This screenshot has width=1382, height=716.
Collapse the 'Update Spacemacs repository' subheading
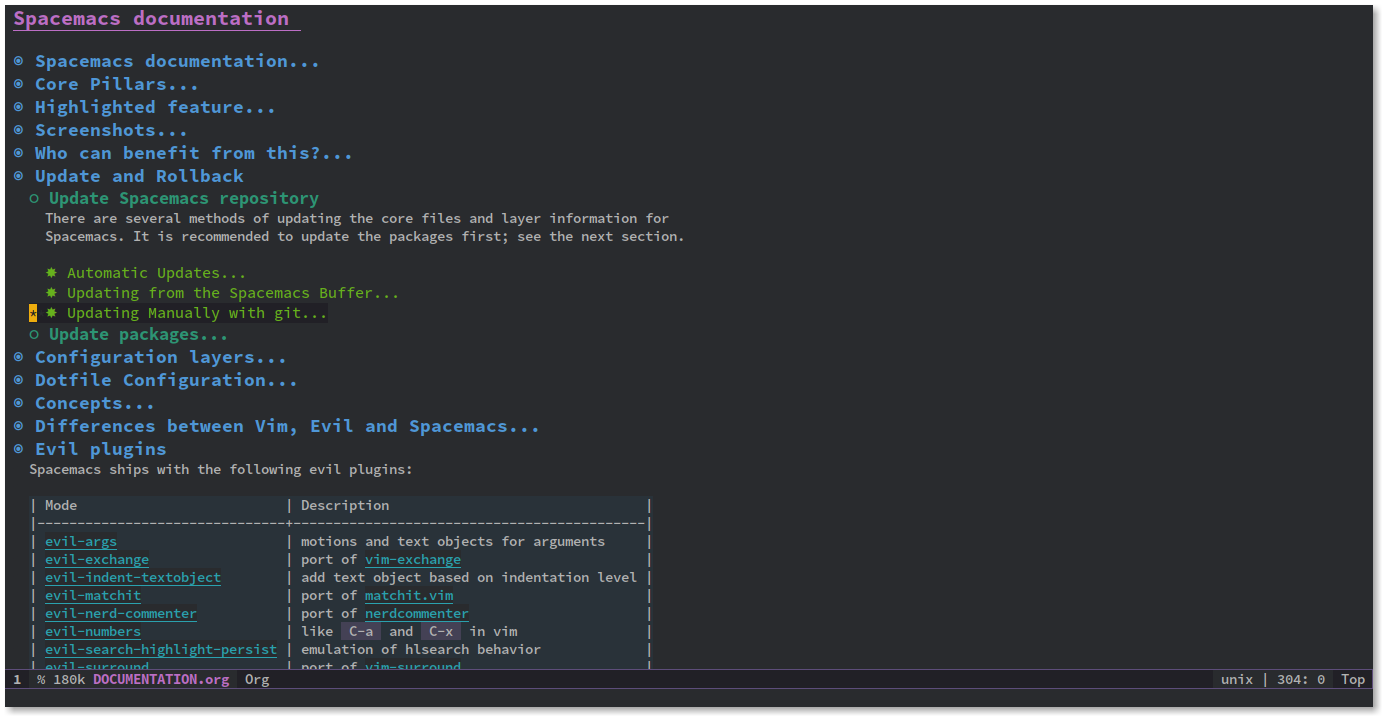184,198
